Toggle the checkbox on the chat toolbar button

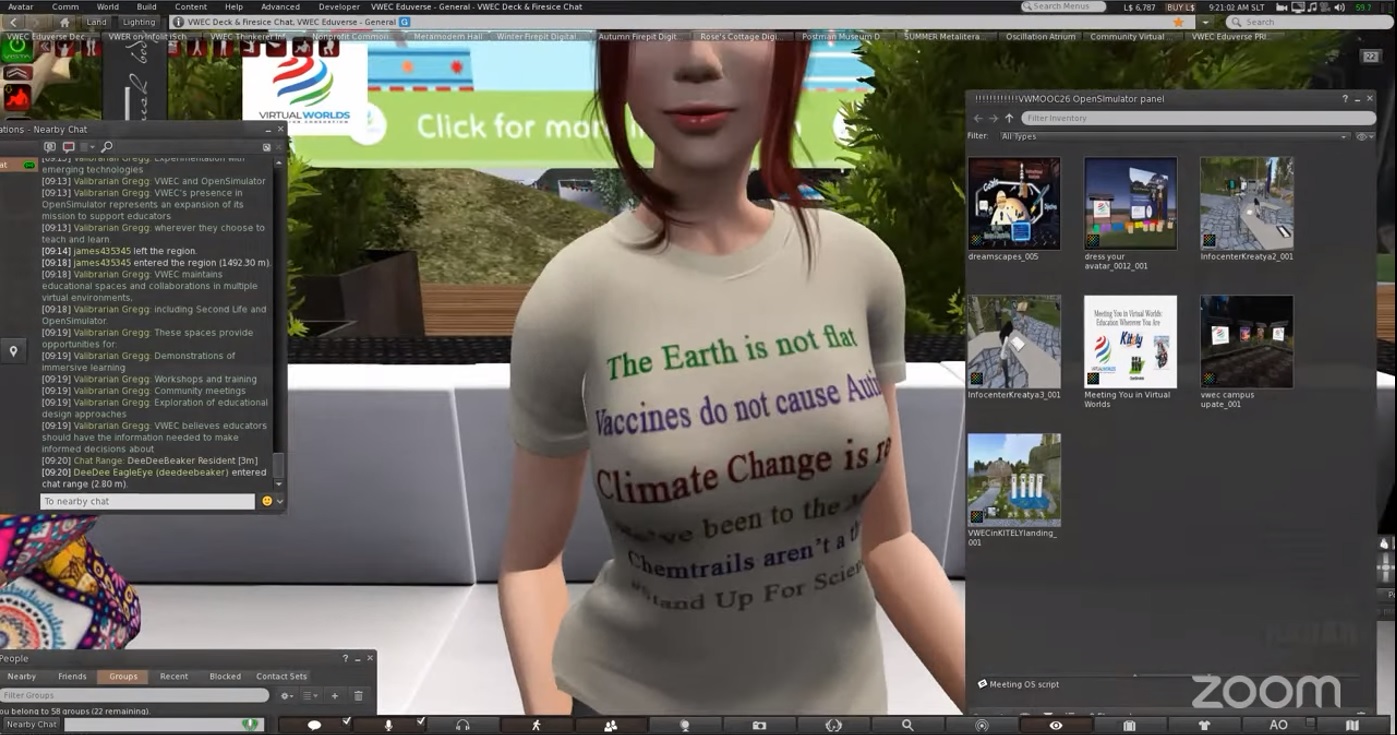(347, 721)
